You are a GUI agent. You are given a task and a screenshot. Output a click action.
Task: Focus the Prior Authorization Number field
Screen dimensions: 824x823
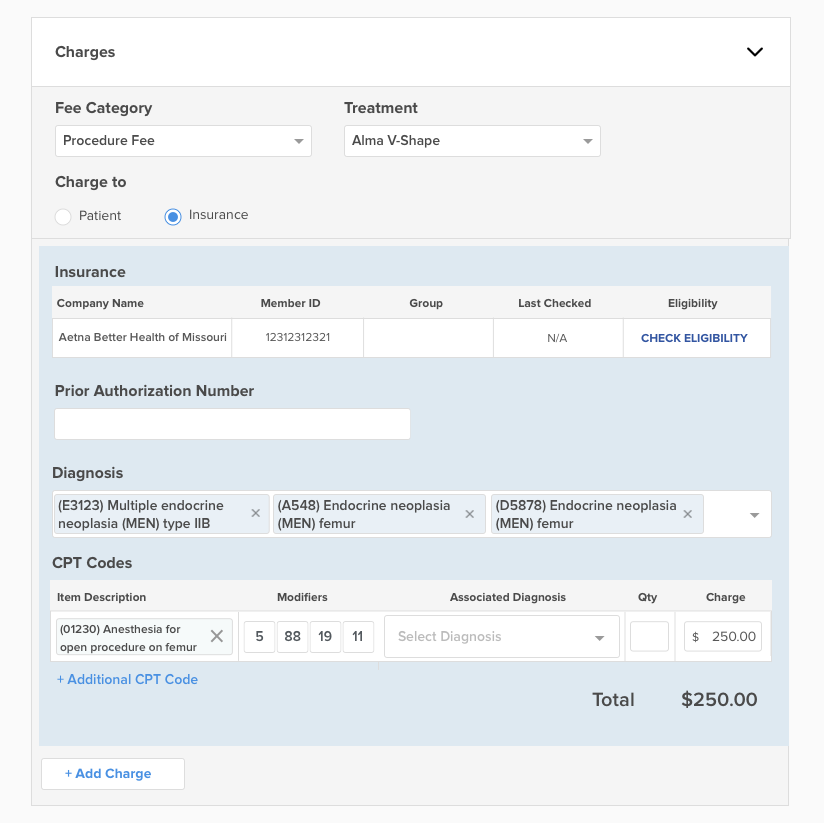point(232,424)
